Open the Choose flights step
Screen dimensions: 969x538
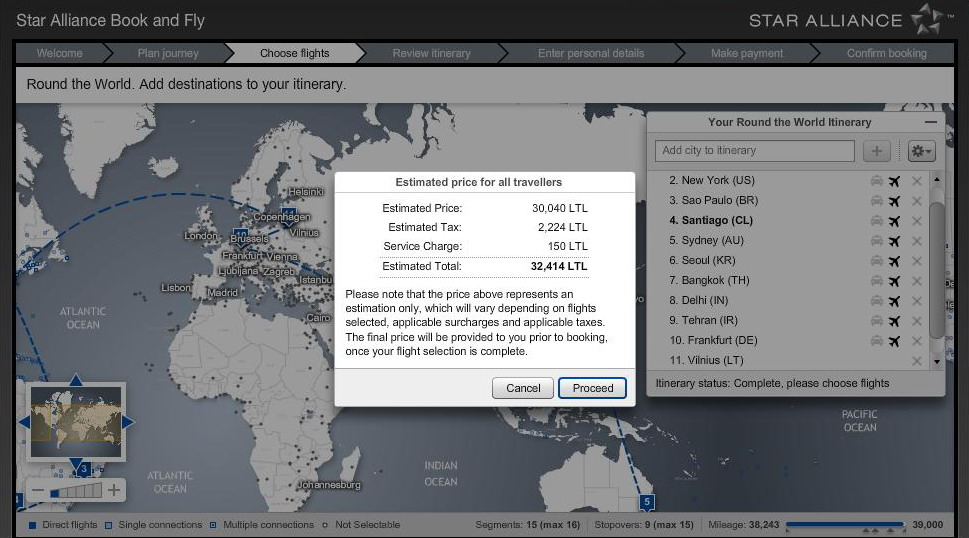click(x=295, y=53)
